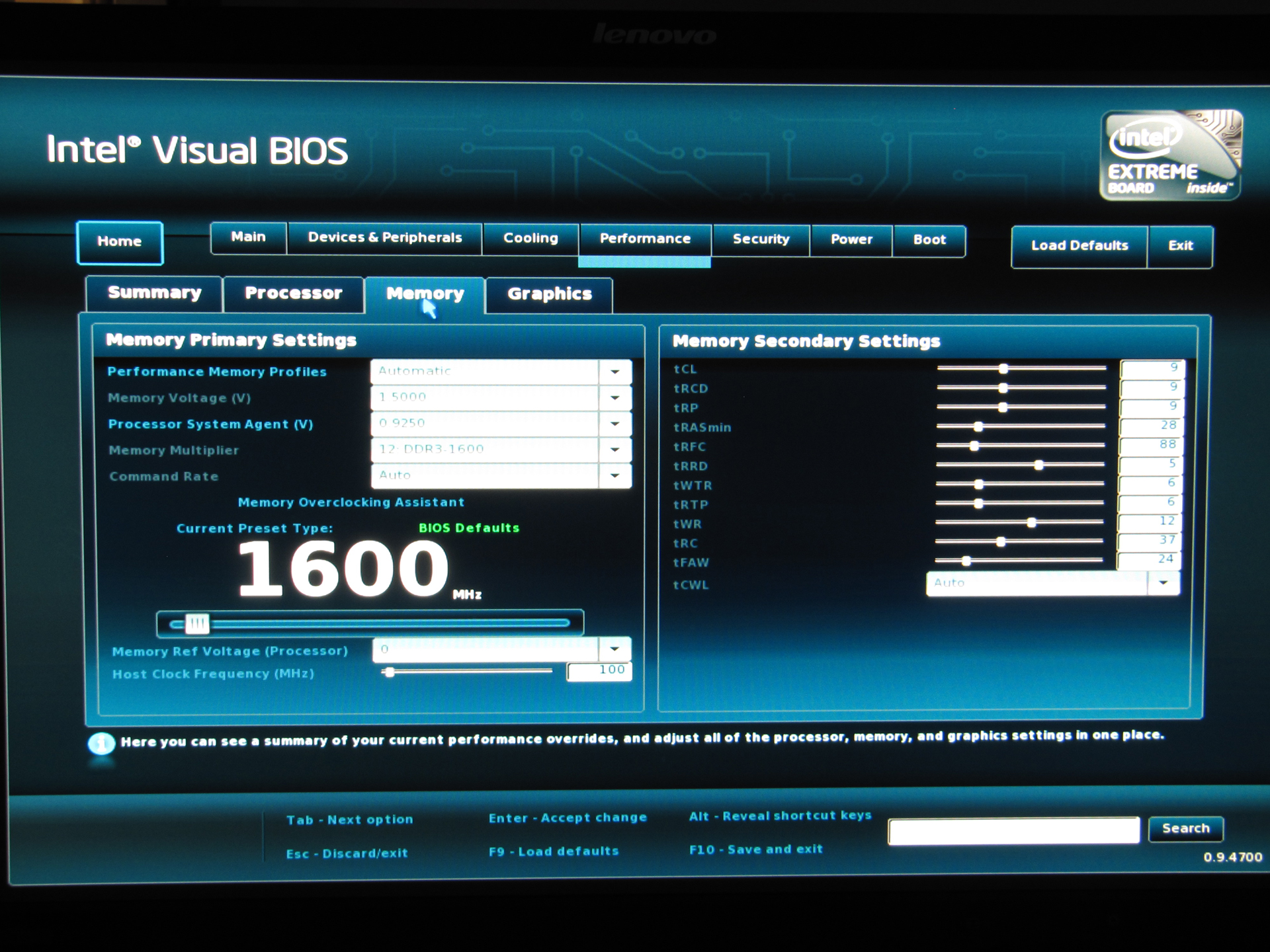Click the tWR slider
The height and width of the screenshot is (952, 1270).
click(x=1019, y=522)
